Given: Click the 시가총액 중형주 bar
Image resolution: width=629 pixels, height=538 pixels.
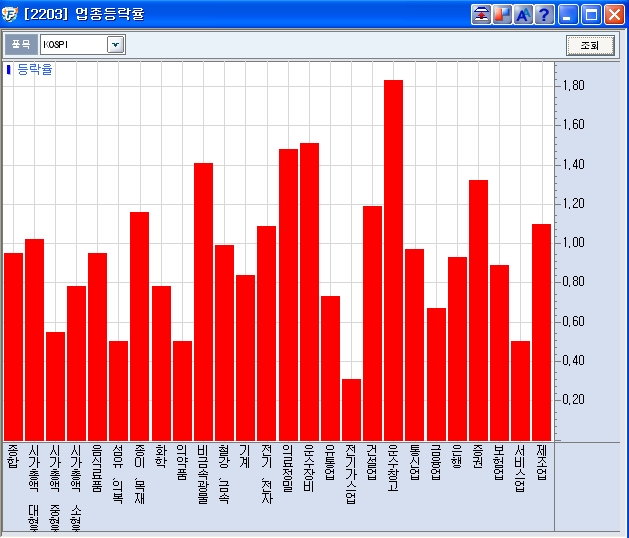Looking at the screenshot, I should pos(55,386).
